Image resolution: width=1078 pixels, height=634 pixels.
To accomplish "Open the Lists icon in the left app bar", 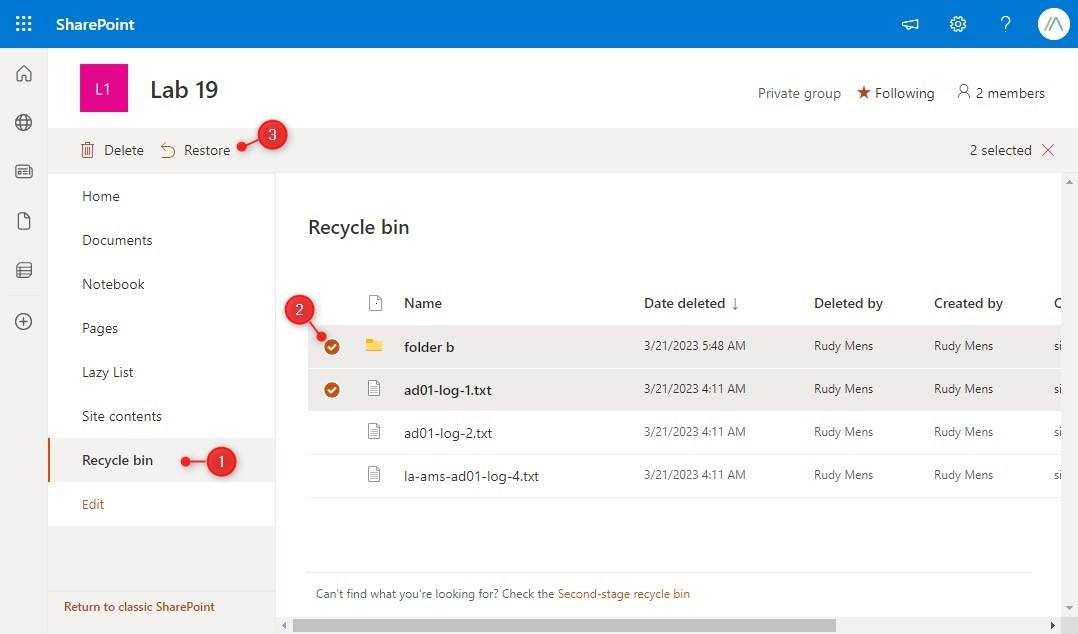I will [23, 270].
